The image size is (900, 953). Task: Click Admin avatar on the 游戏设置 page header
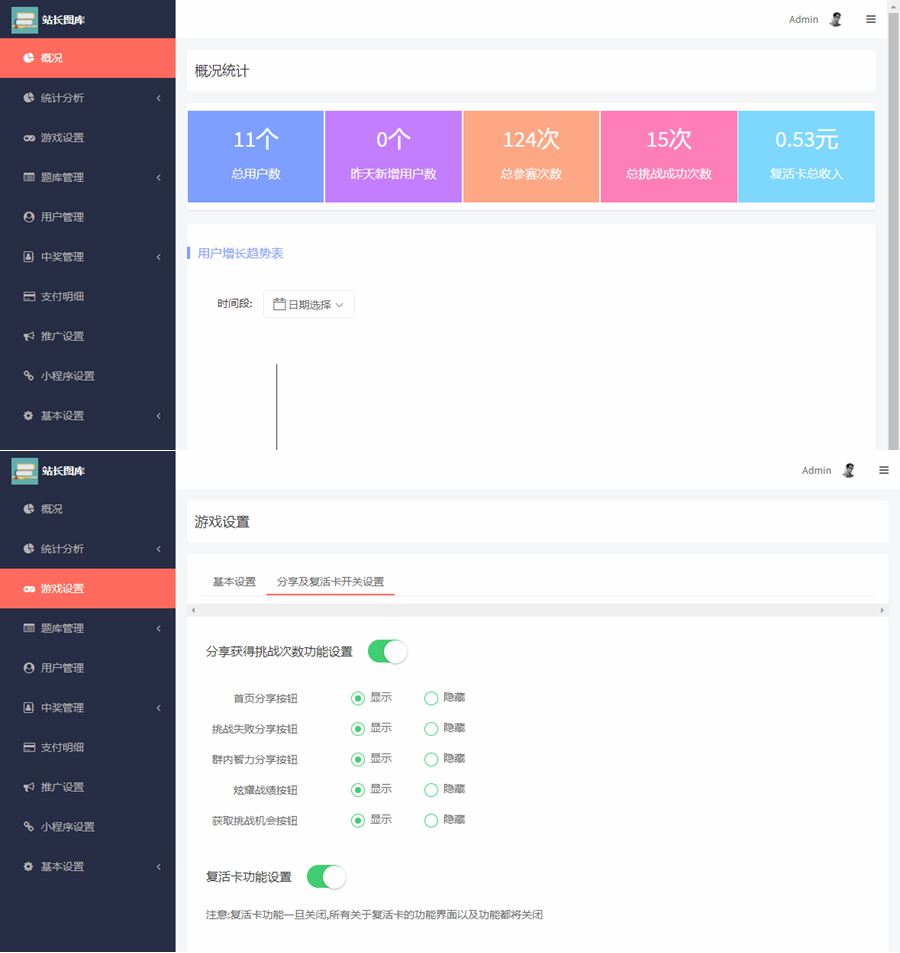click(x=849, y=470)
